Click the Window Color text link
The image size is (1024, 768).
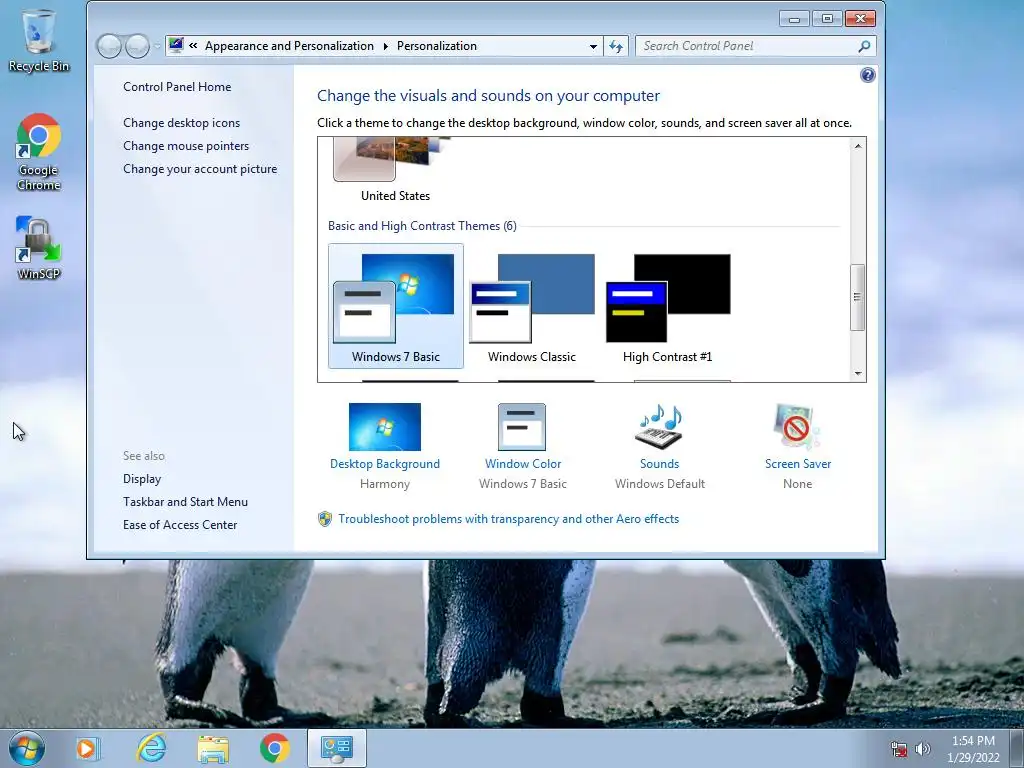click(522, 464)
